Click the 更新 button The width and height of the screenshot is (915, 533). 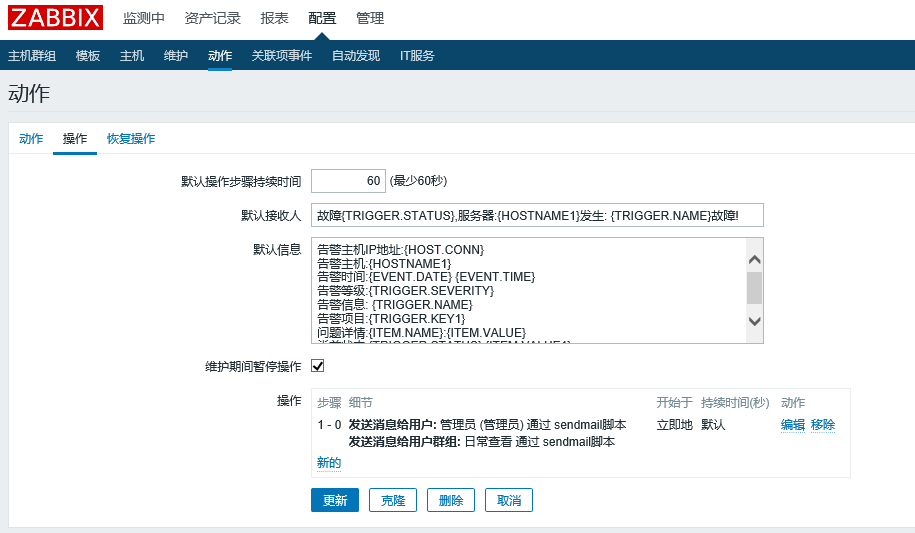(335, 500)
